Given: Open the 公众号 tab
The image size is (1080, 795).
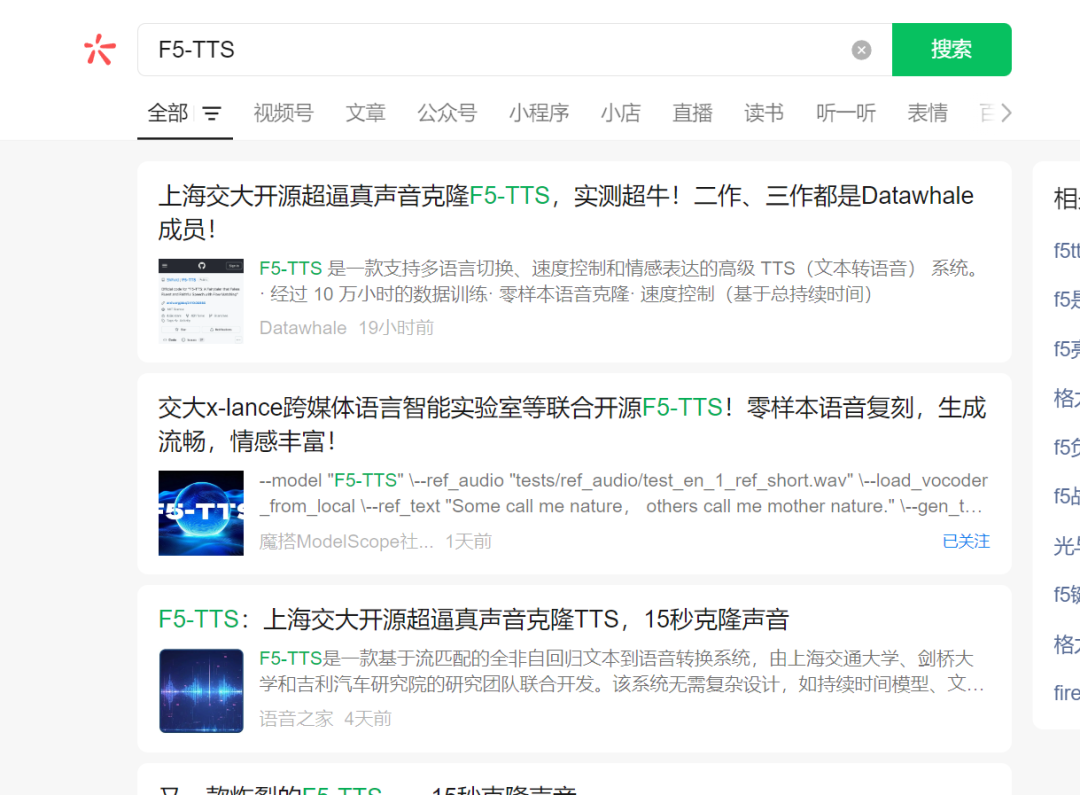Looking at the screenshot, I should click(447, 113).
